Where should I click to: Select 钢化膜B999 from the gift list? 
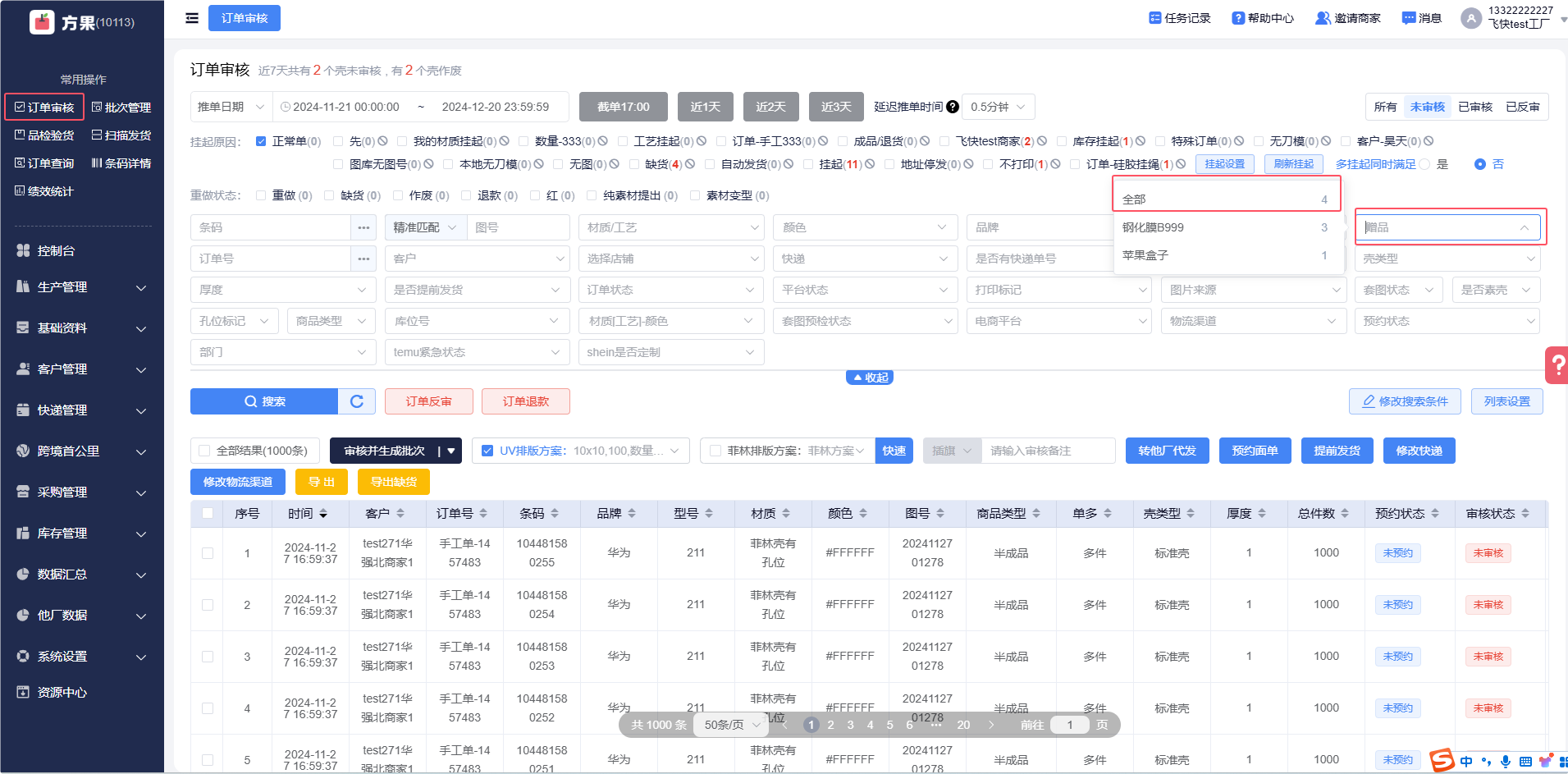tap(1153, 227)
